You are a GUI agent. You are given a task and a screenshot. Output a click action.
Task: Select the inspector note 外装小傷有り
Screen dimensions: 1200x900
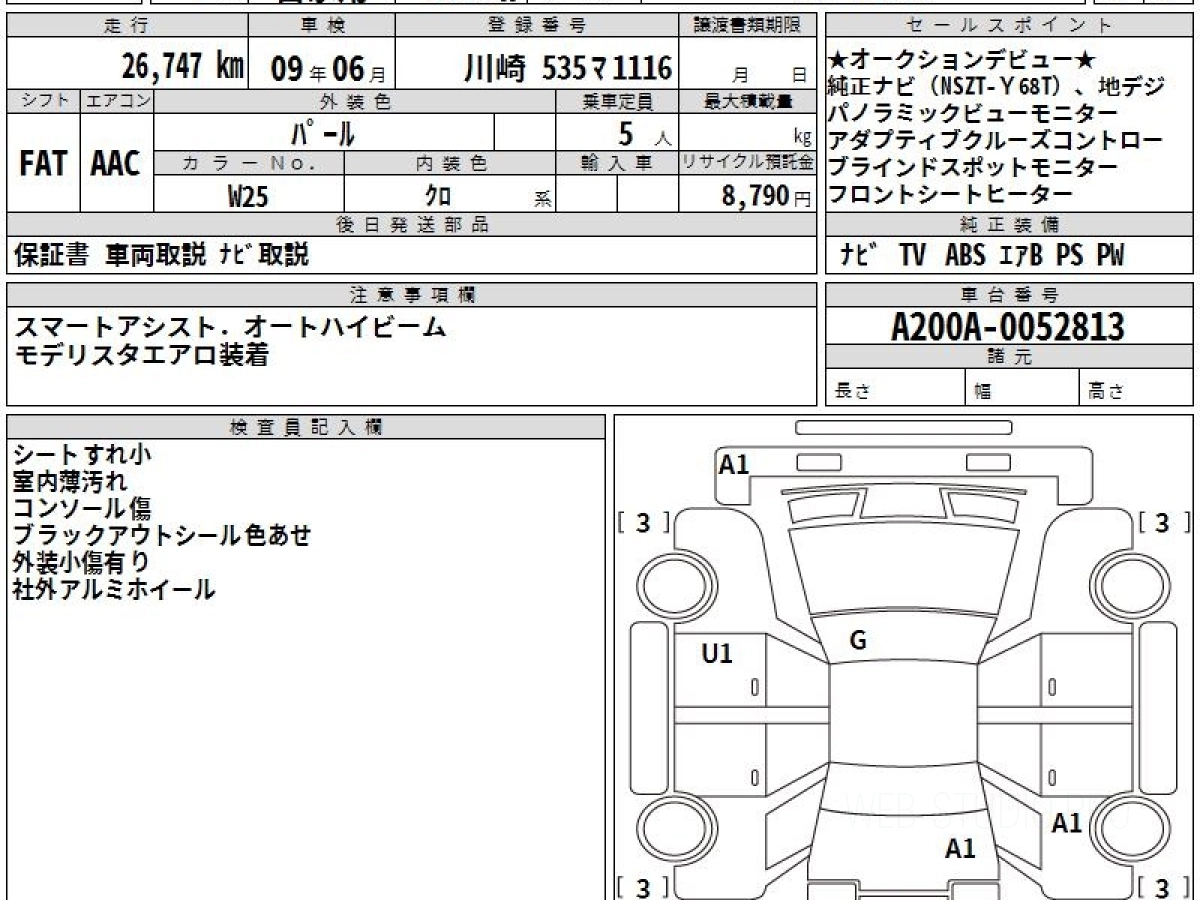pos(82,563)
